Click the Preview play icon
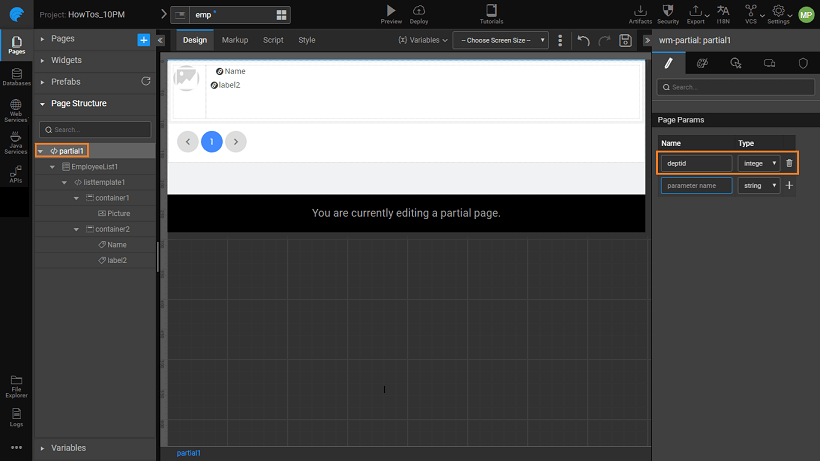 click(x=390, y=10)
